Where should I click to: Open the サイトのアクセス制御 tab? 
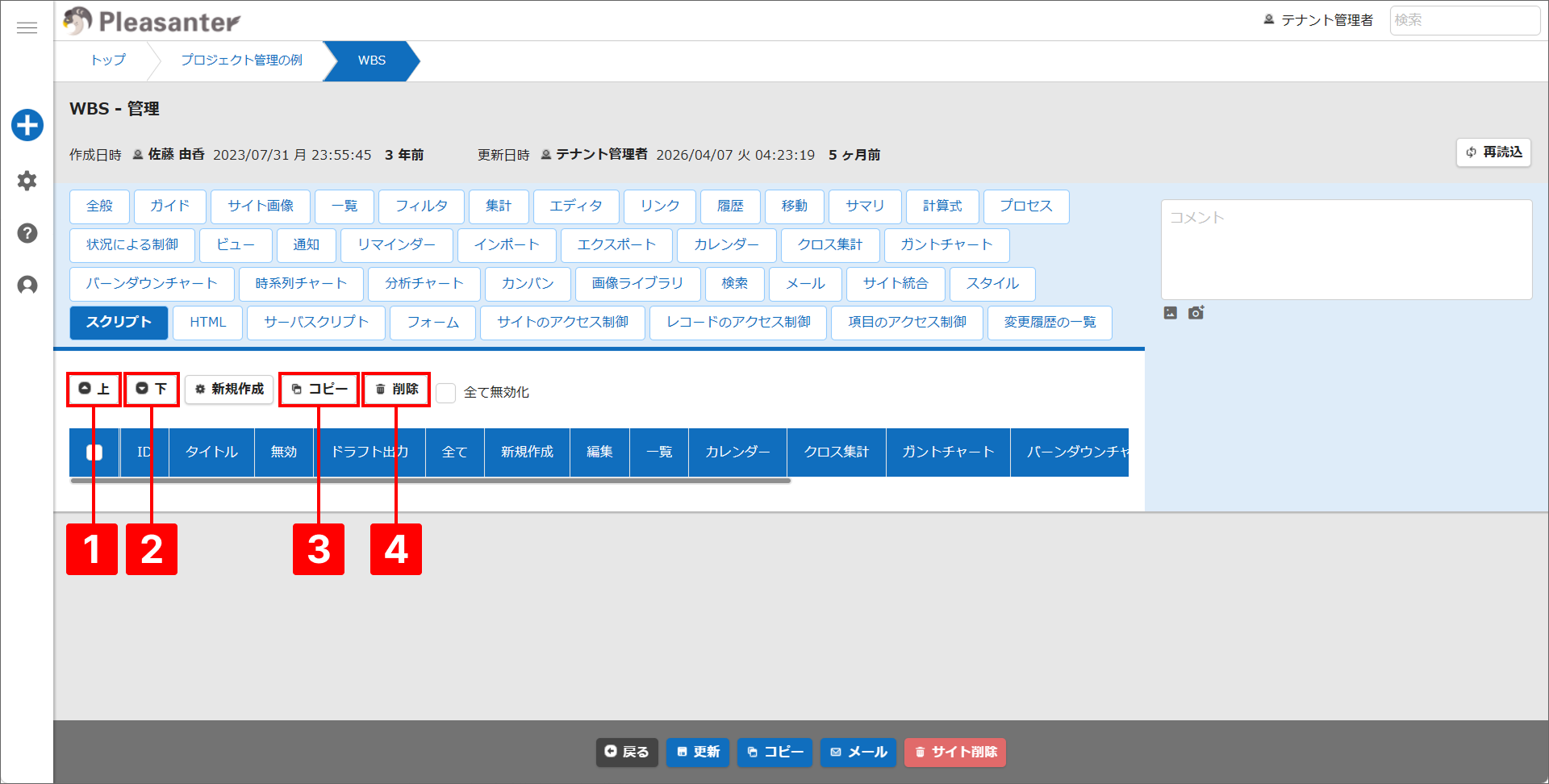[x=562, y=323]
